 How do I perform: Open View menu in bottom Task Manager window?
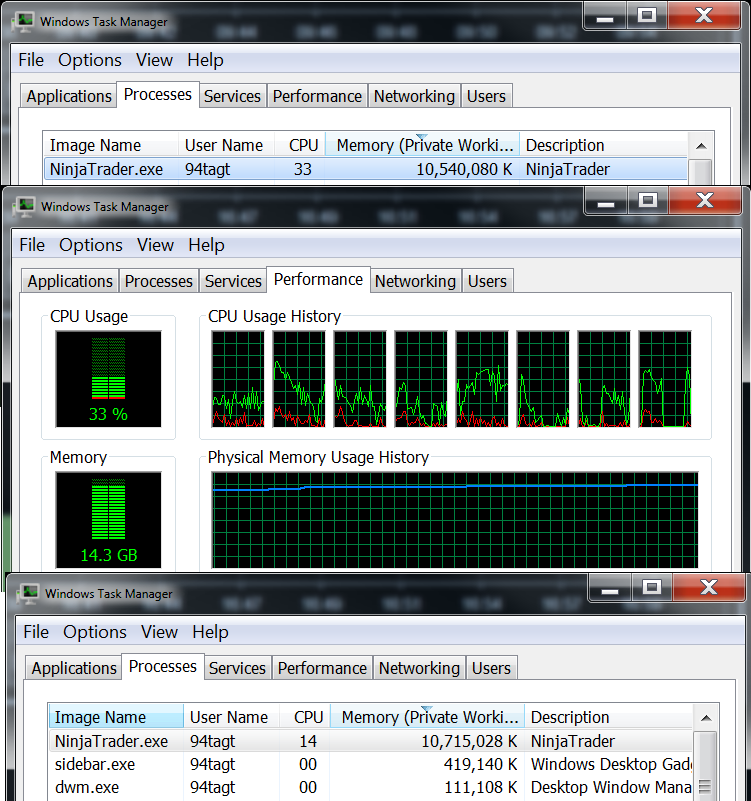click(x=159, y=632)
